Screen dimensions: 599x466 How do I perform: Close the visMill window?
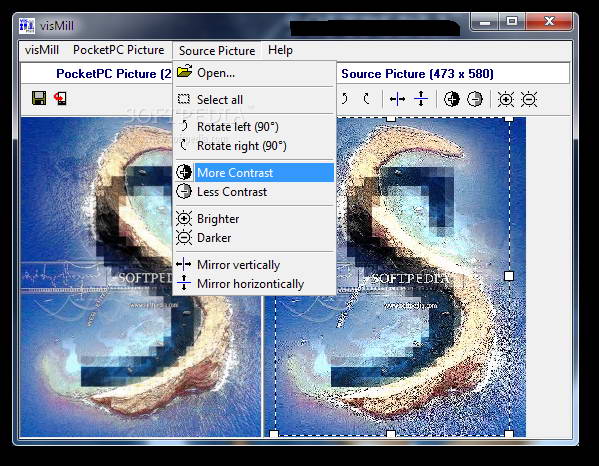[x=549, y=22]
